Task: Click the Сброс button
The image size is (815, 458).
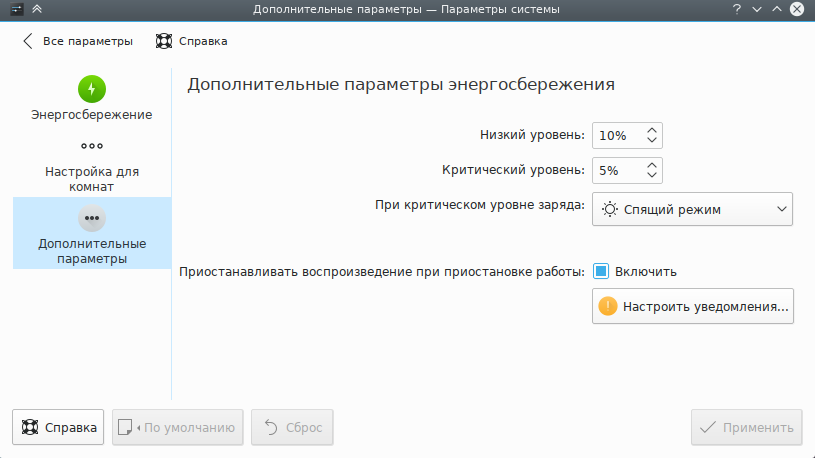Action: tap(292, 428)
